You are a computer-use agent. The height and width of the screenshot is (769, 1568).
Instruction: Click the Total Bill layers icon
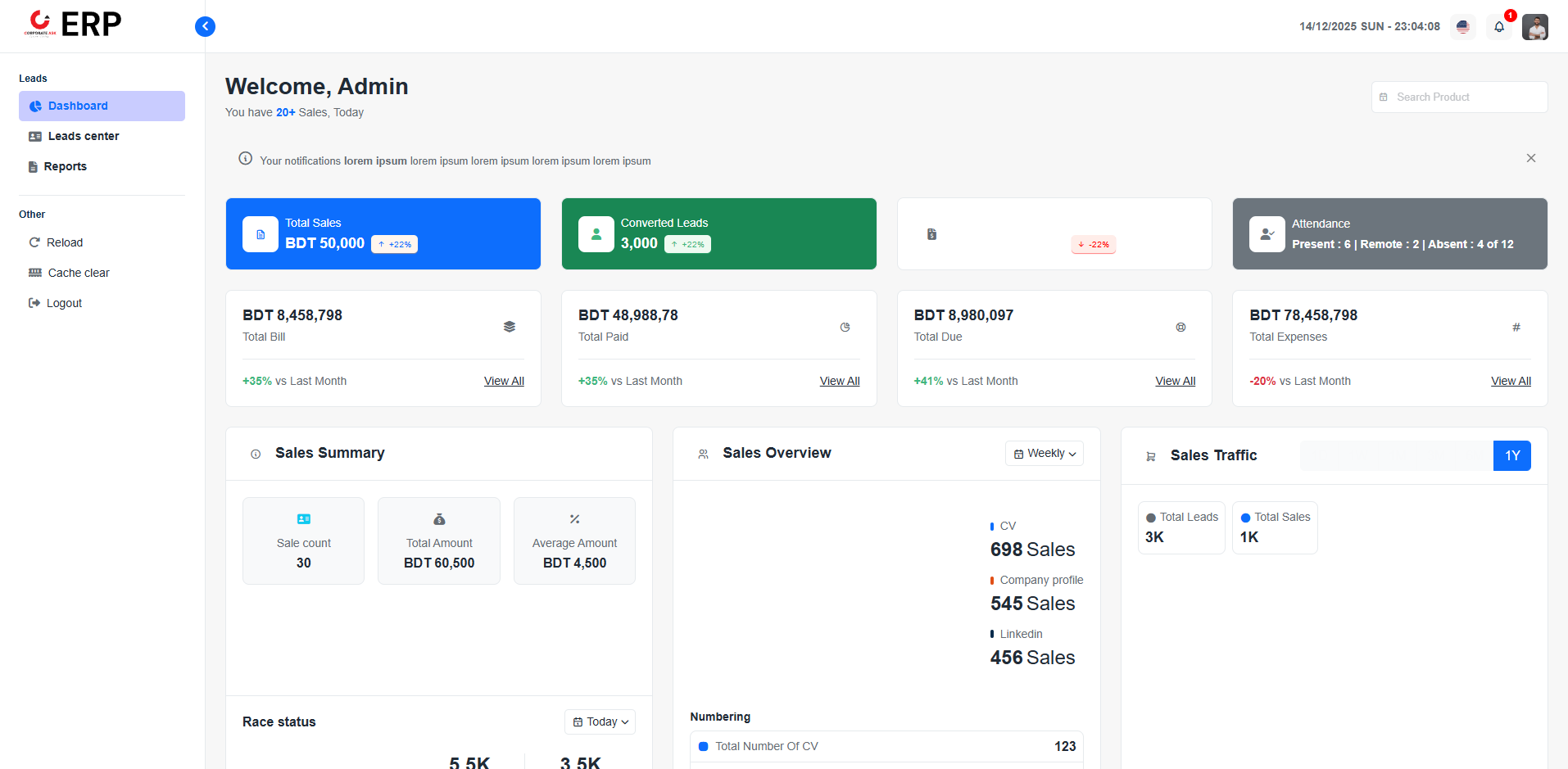click(x=509, y=327)
